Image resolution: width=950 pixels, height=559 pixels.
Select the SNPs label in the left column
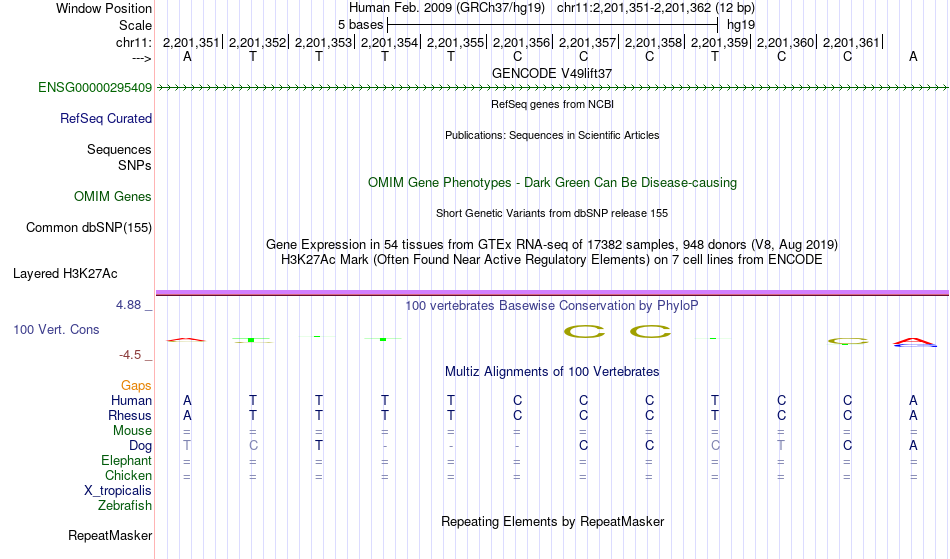click(x=135, y=165)
